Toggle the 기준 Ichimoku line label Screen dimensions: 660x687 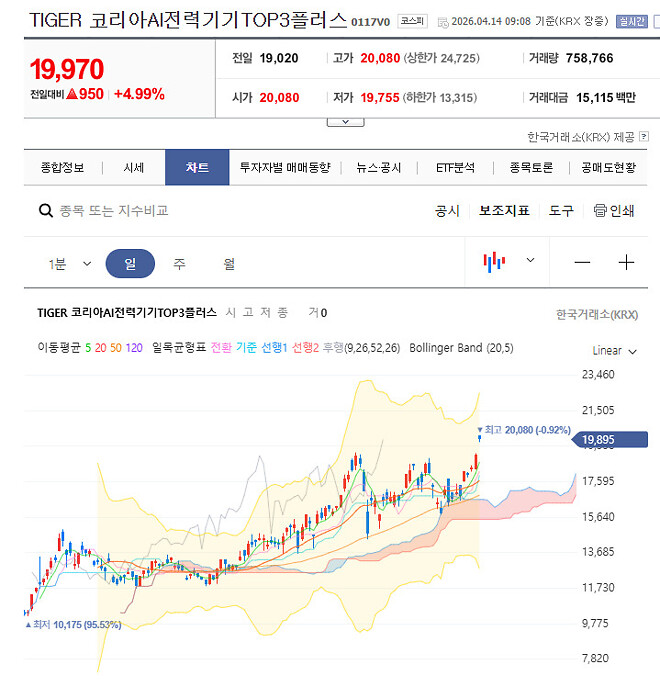click(x=246, y=347)
